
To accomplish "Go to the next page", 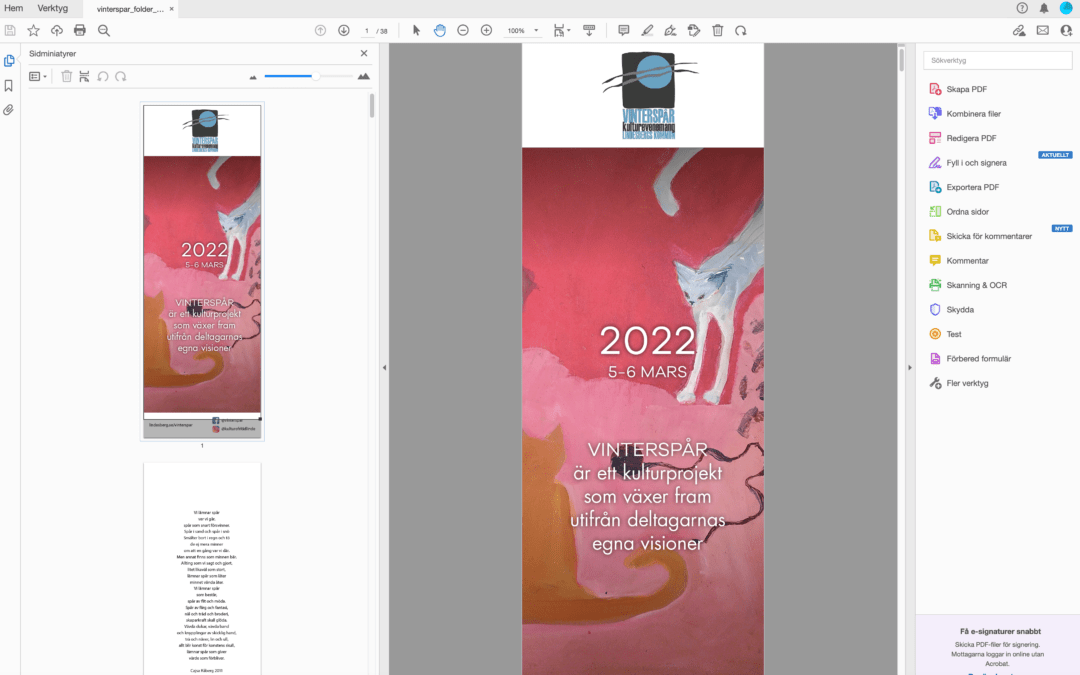I will [x=344, y=30].
